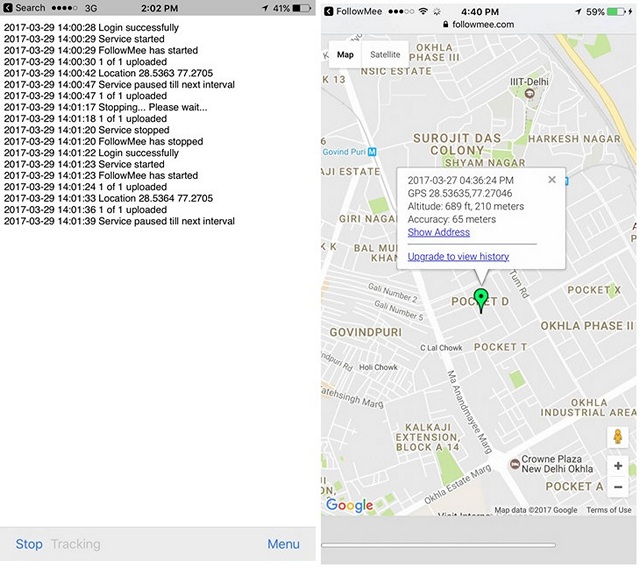Zoom in the map with plus button
Screen dimensions: 640x568
click(x=618, y=466)
